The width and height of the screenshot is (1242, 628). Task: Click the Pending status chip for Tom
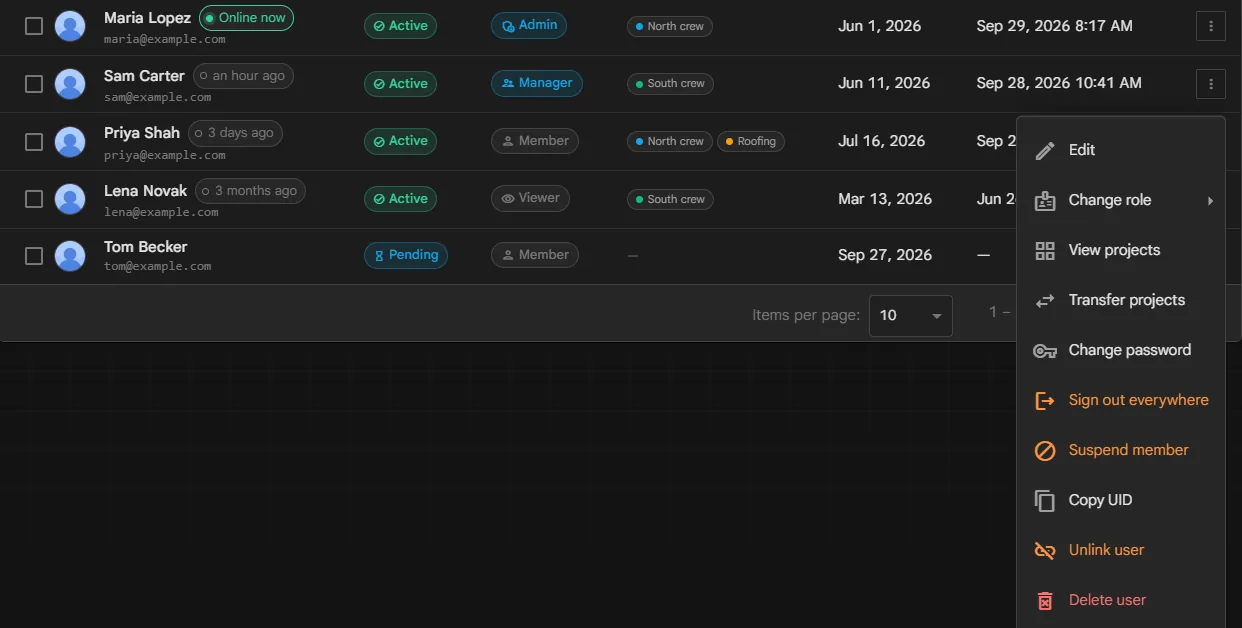(x=406, y=256)
